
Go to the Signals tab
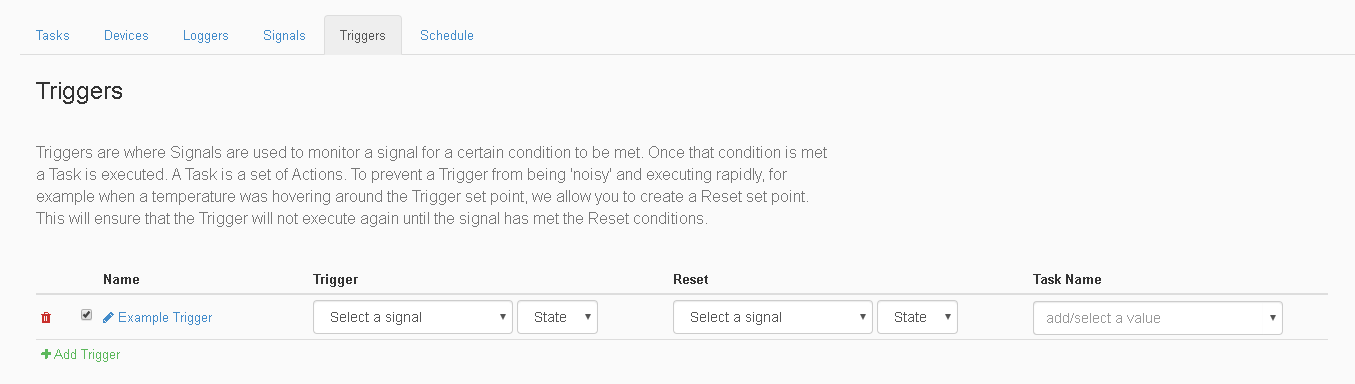[284, 35]
